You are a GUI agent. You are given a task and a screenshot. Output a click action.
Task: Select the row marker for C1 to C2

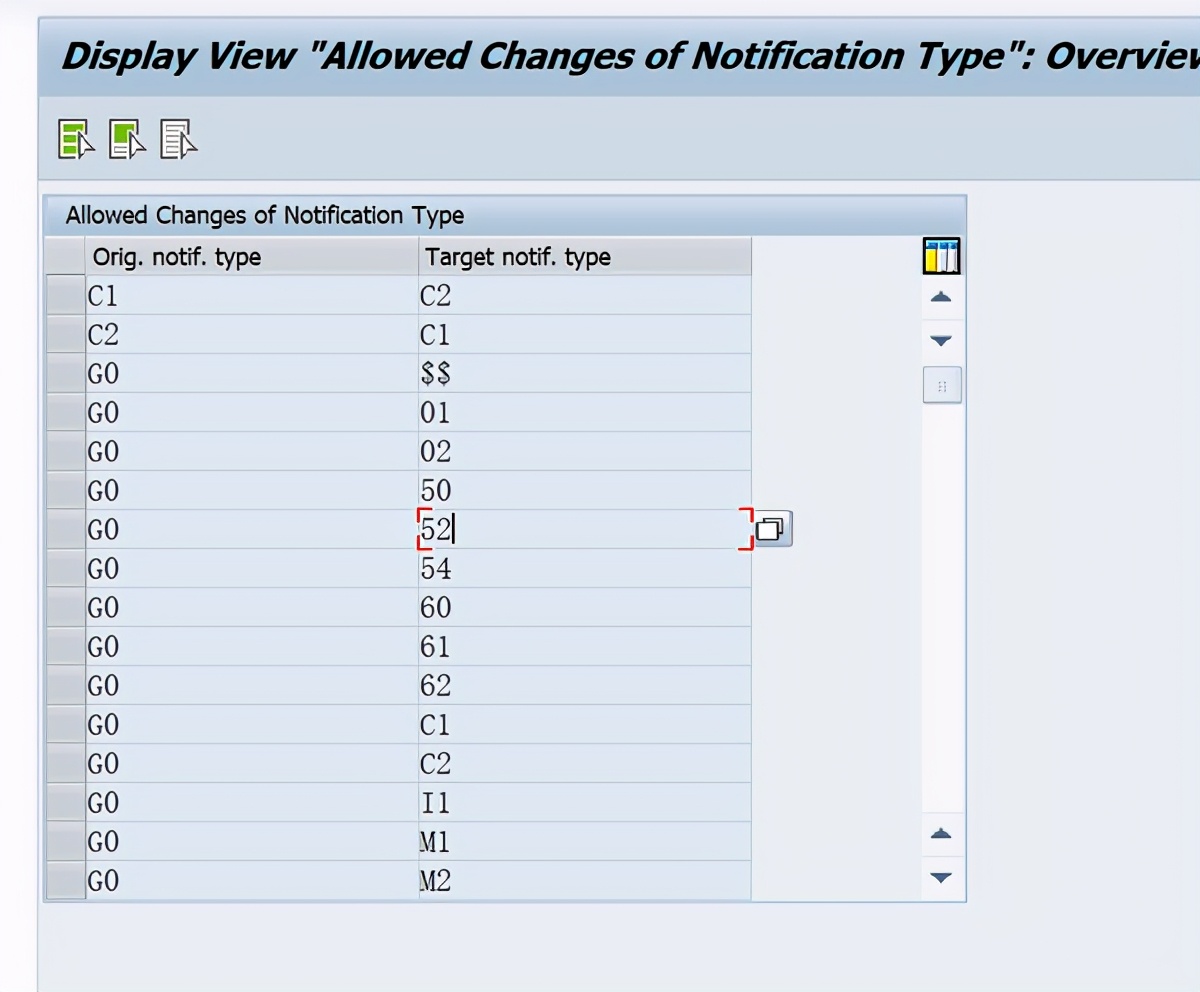pos(66,296)
